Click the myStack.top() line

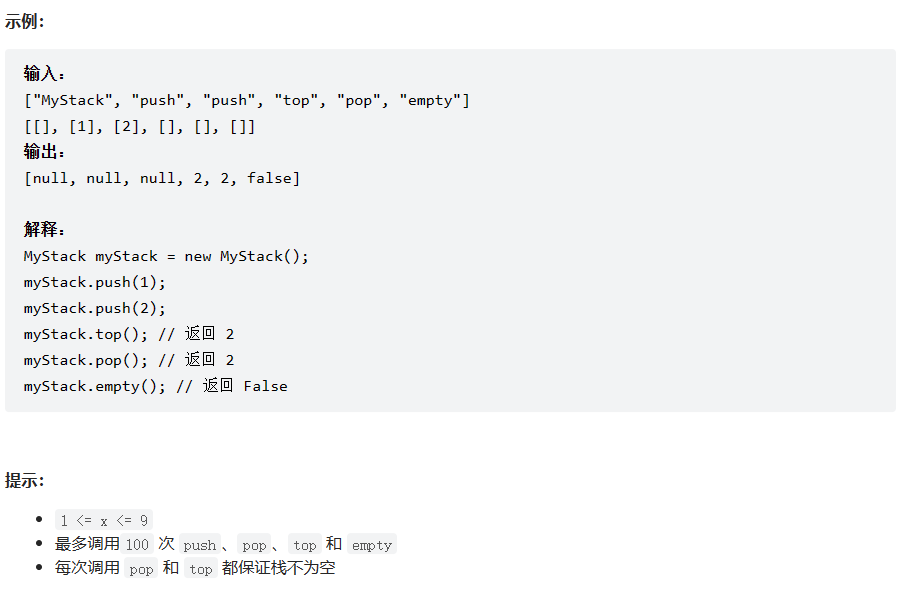click(129, 334)
